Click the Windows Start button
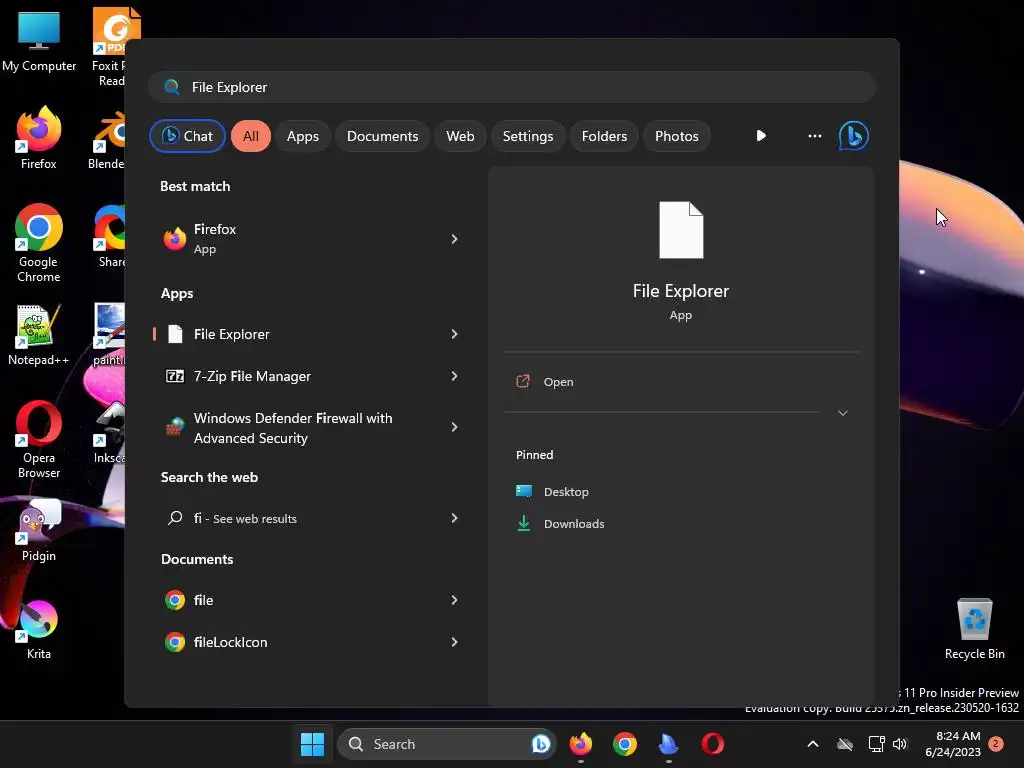The image size is (1024, 768). 312,744
